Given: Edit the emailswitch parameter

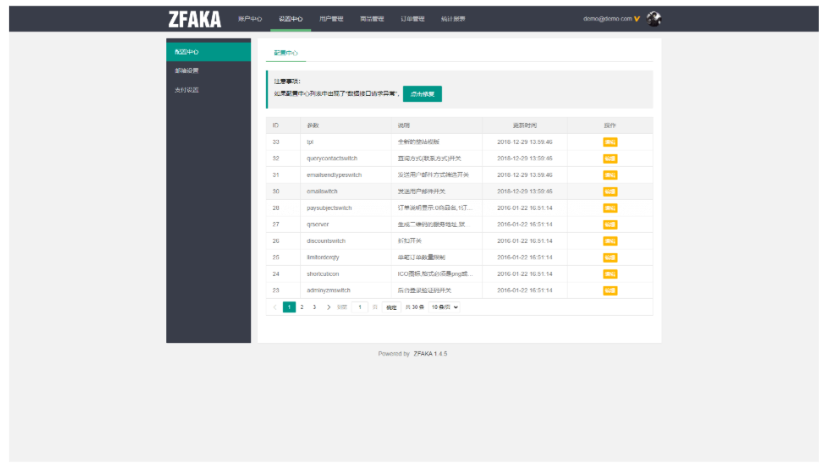Looking at the screenshot, I should pos(609,191).
